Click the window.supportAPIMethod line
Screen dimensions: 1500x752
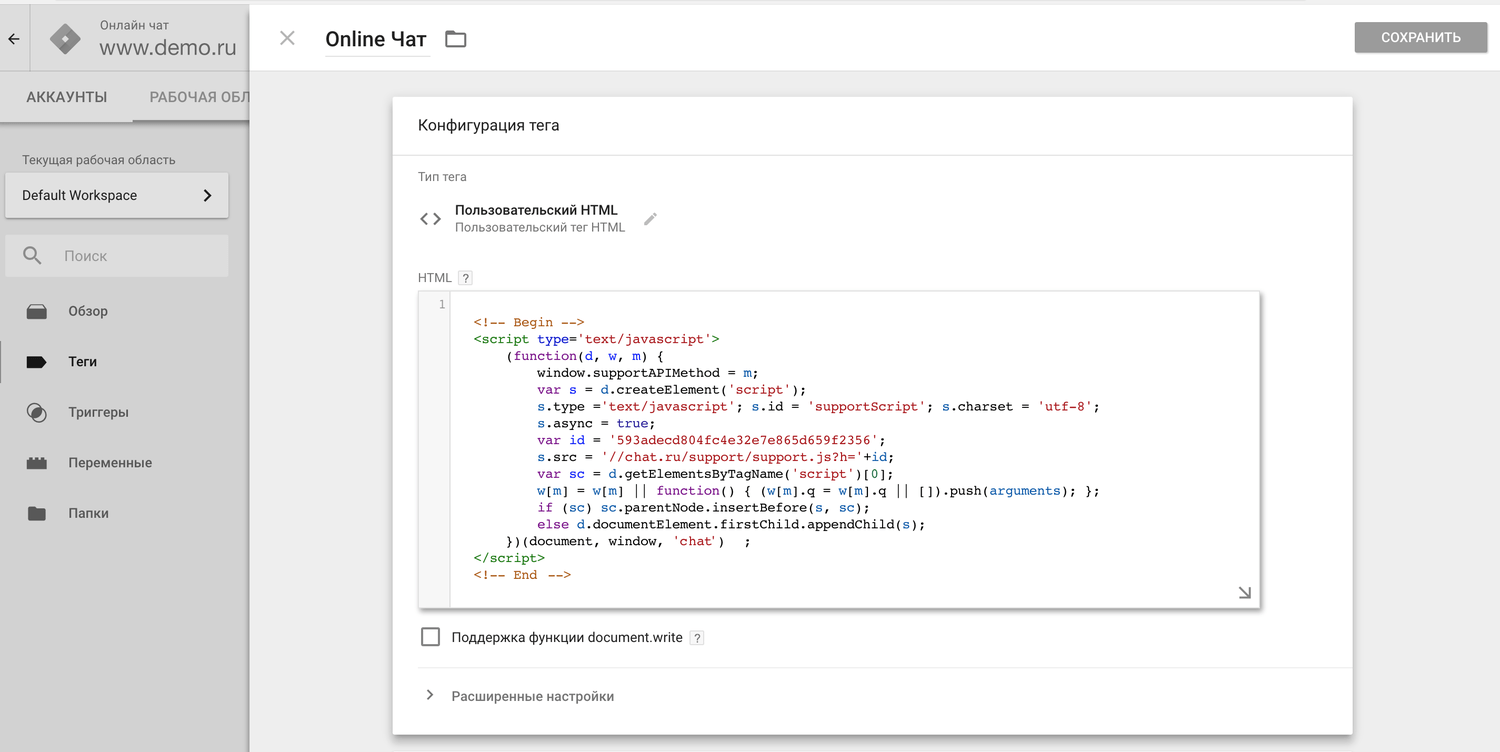[648, 373]
